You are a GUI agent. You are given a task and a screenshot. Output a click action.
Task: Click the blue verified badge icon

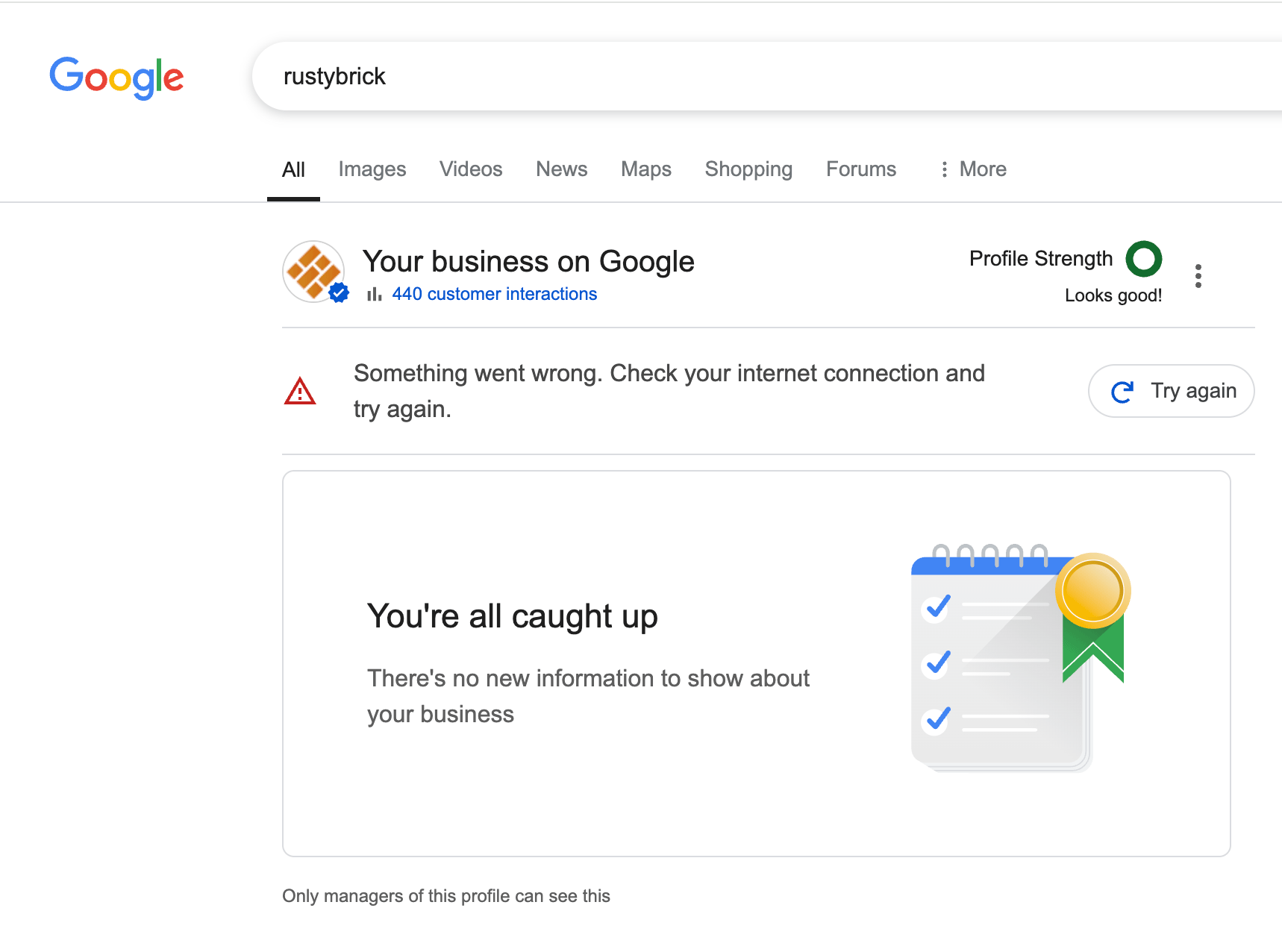(339, 293)
